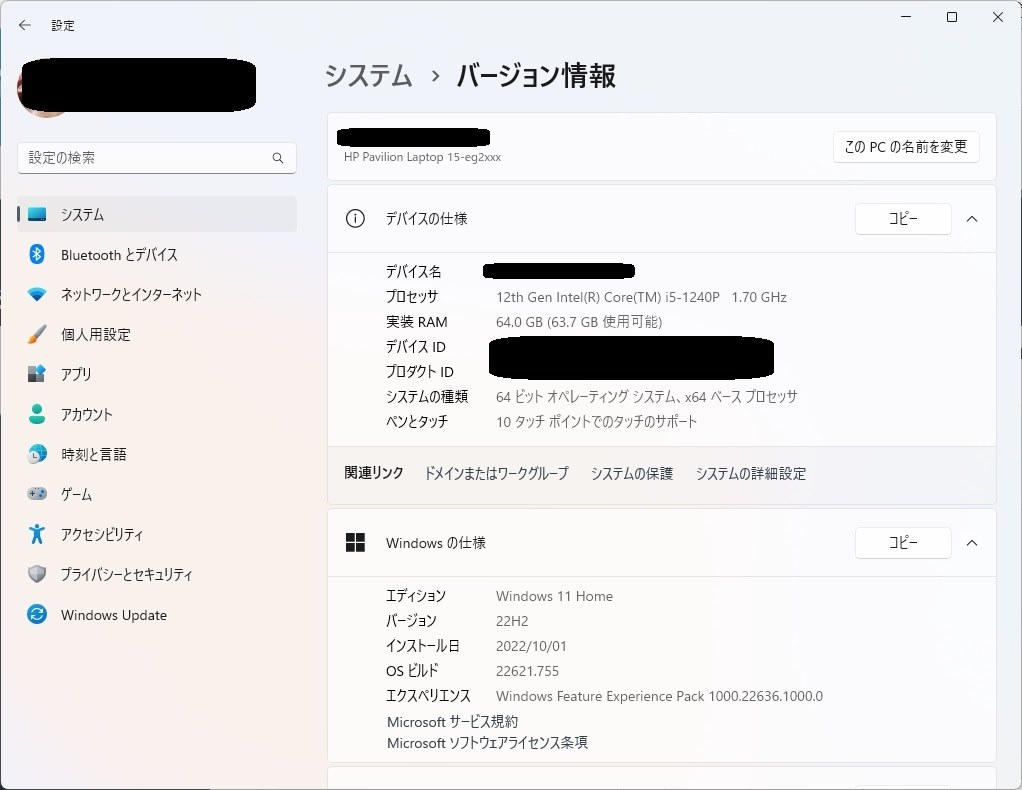Click the デバイスの仕様 info icon
Image resolution: width=1022 pixels, height=790 pixels.
pyautogui.click(x=355, y=218)
